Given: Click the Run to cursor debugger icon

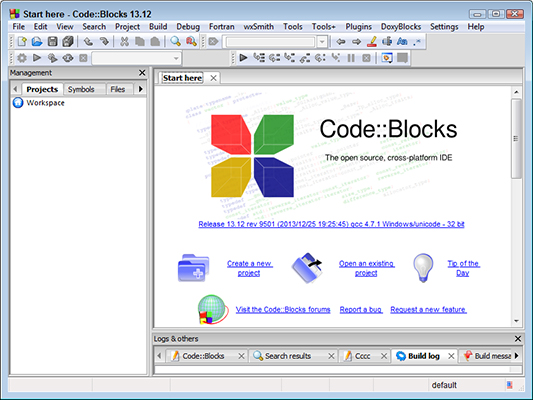Looking at the screenshot, I should (259, 58).
